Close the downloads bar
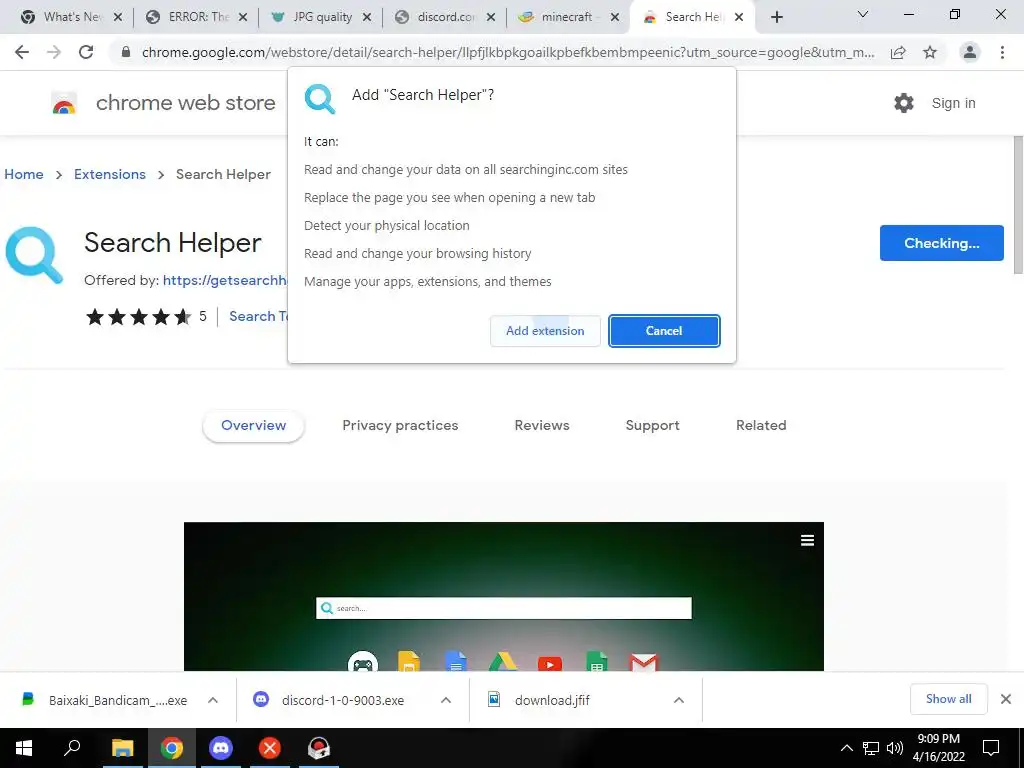 tap(1006, 699)
